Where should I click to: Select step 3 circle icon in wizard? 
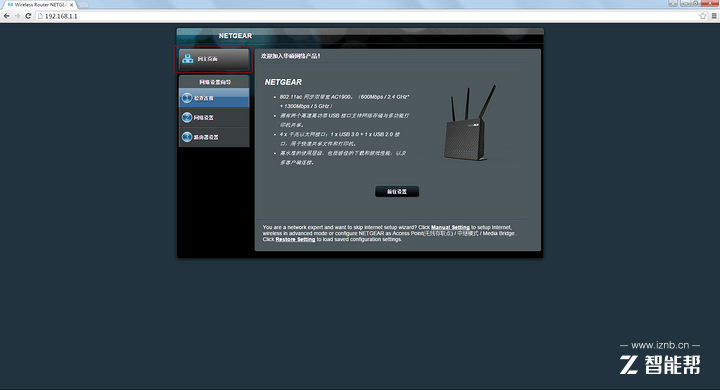tap(187, 137)
